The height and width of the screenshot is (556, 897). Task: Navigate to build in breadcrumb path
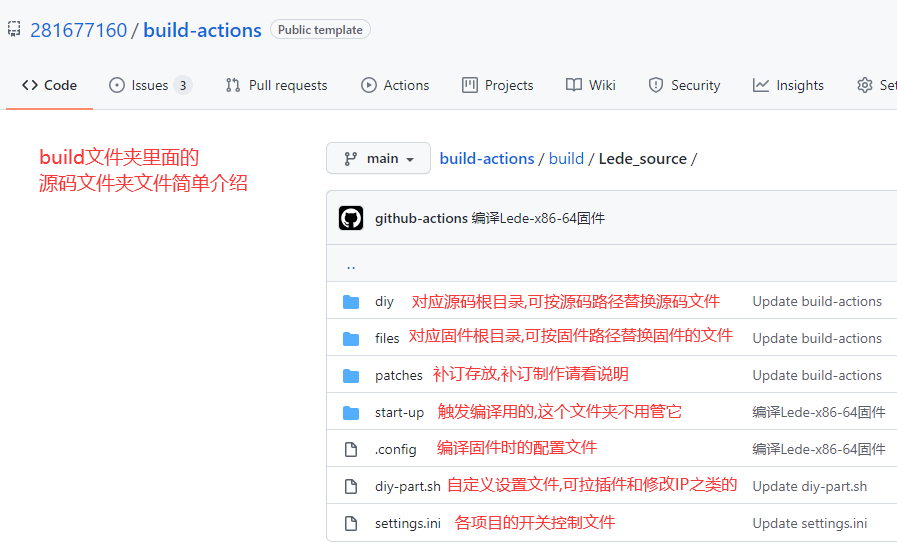pos(566,159)
